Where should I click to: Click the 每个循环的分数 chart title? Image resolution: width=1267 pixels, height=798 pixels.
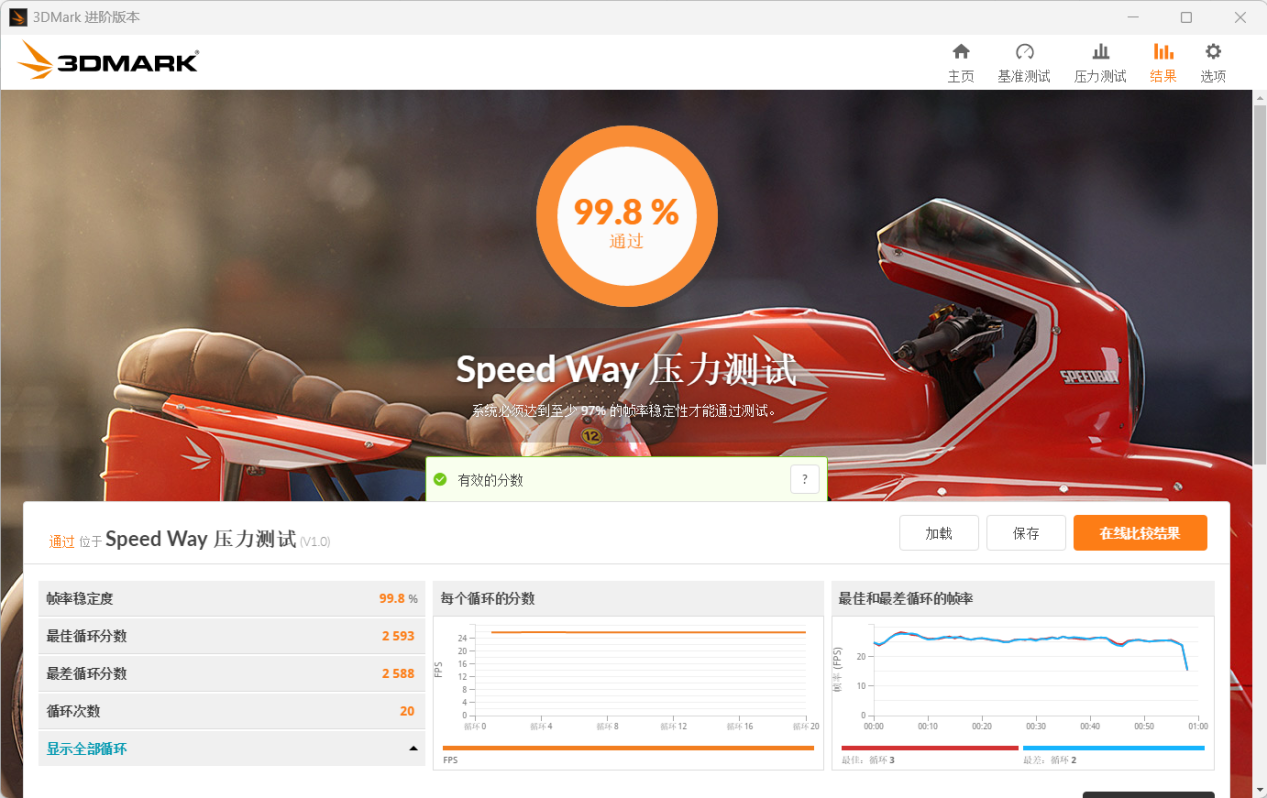coord(488,598)
